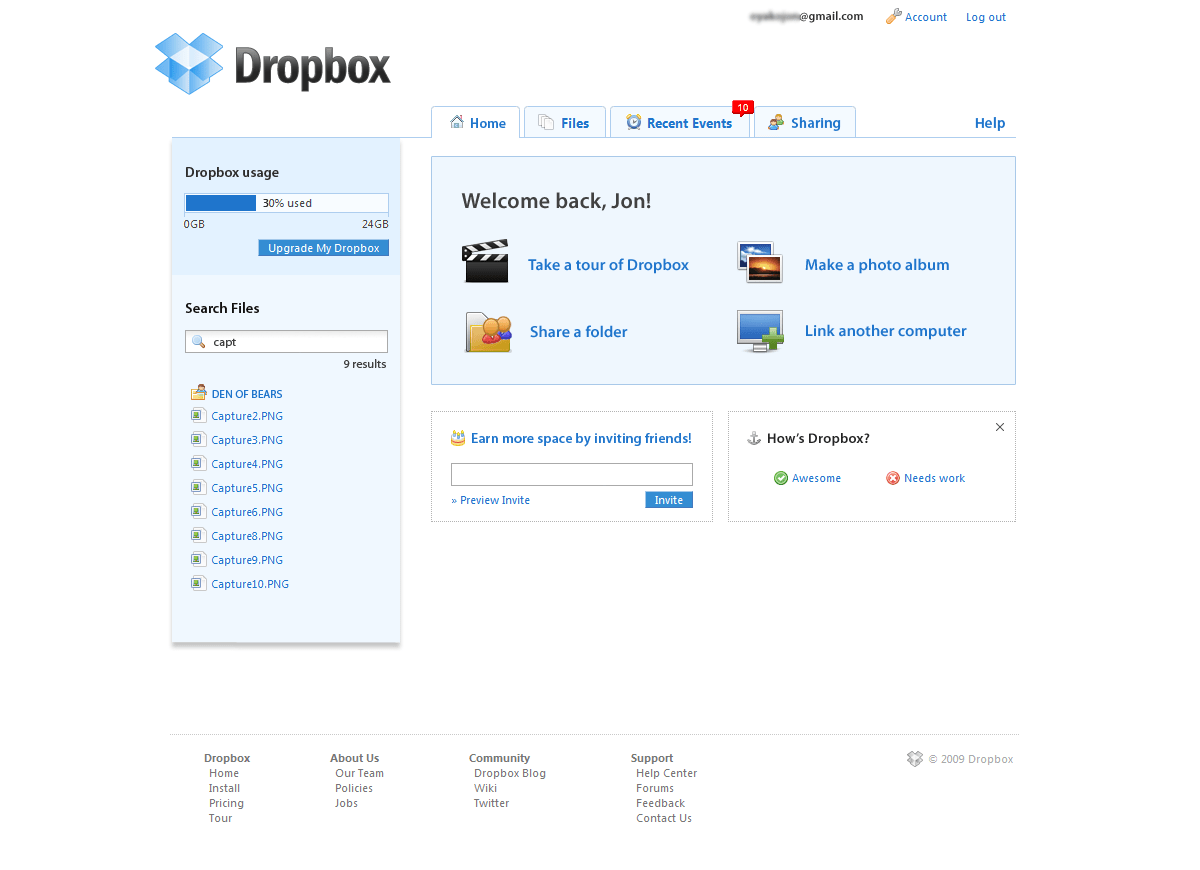The width and height of the screenshot is (1200, 870).
Task: Click Make a photo album link
Action: pyautogui.click(x=877, y=265)
